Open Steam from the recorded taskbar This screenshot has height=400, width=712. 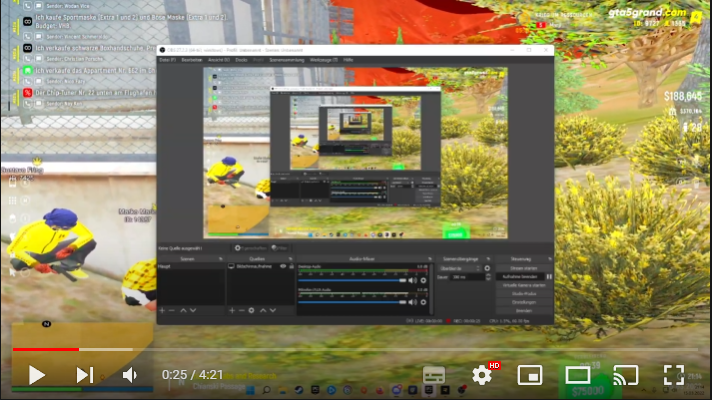pos(299,390)
